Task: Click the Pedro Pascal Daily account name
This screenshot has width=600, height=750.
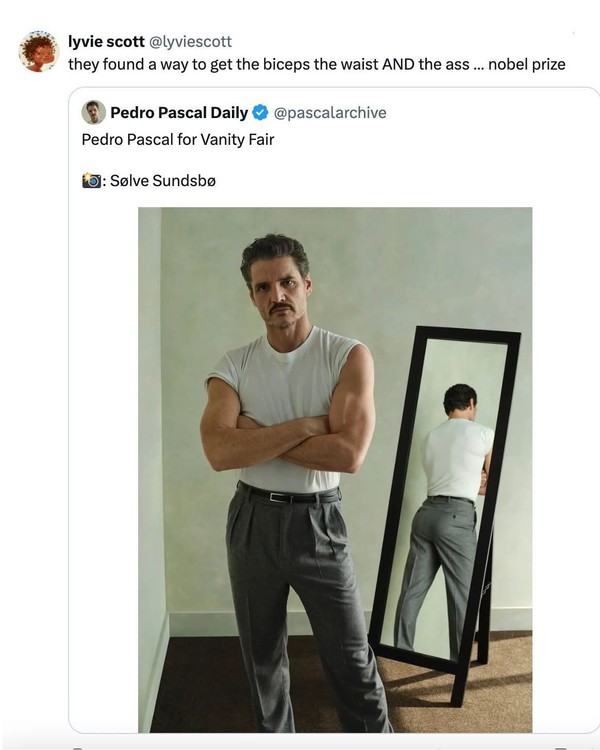Action: [x=179, y=112]
